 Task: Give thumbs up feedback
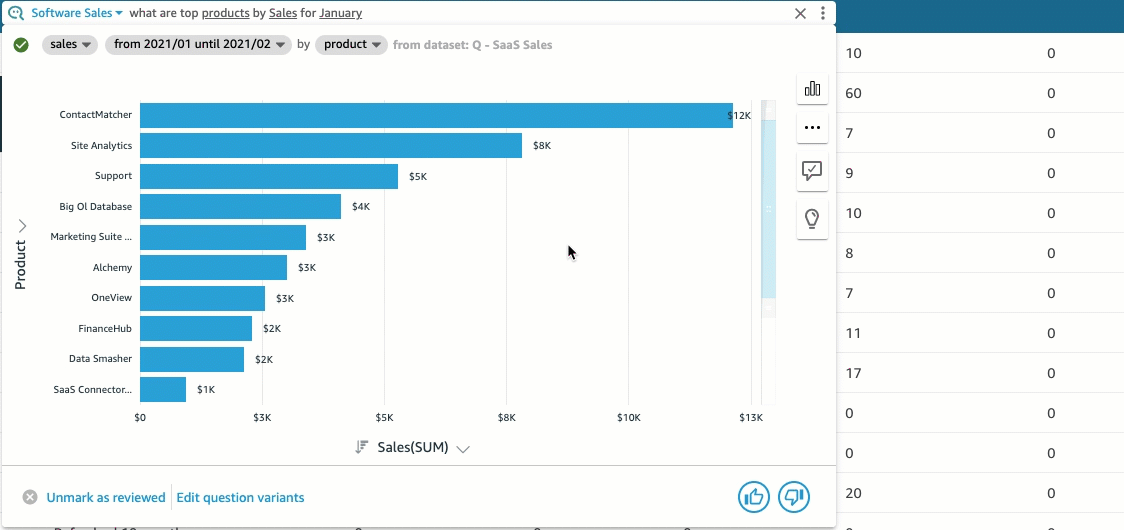coord(753,497)
